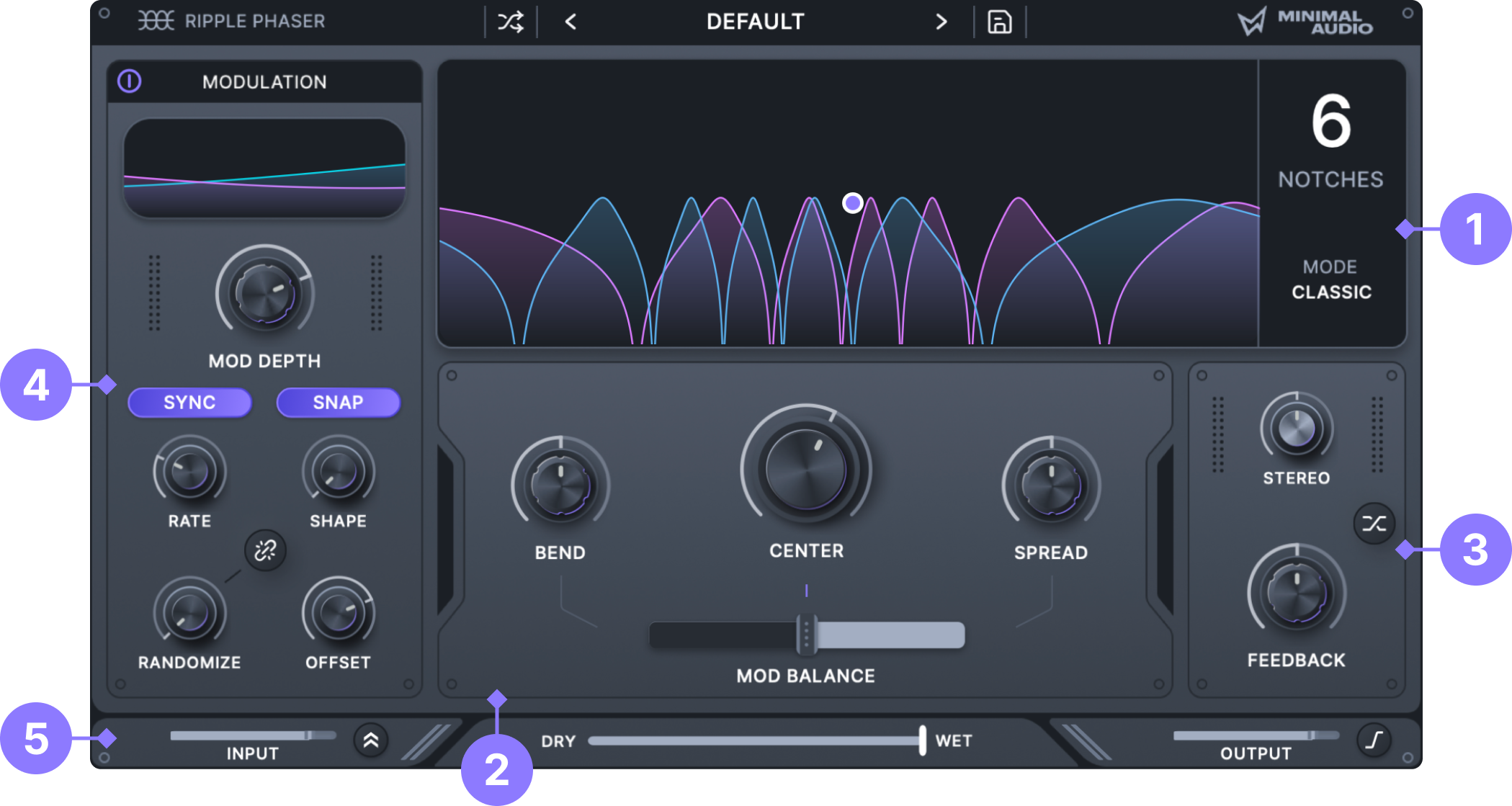This screenshot has width=1512, height=806.
Task: Click the Minimal Audio logo
Action: coord(1305,22)
